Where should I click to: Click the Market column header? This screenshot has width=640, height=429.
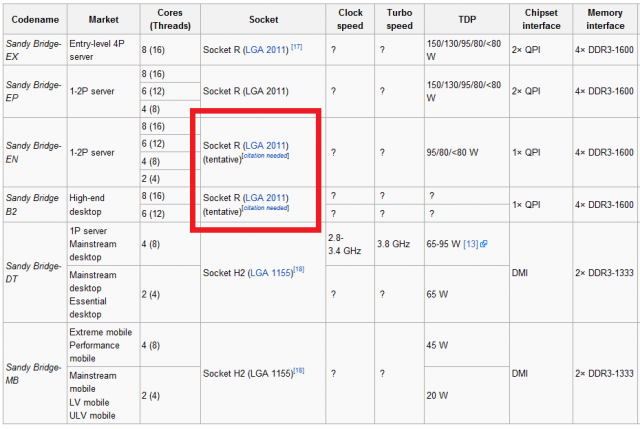coord(104,20)
